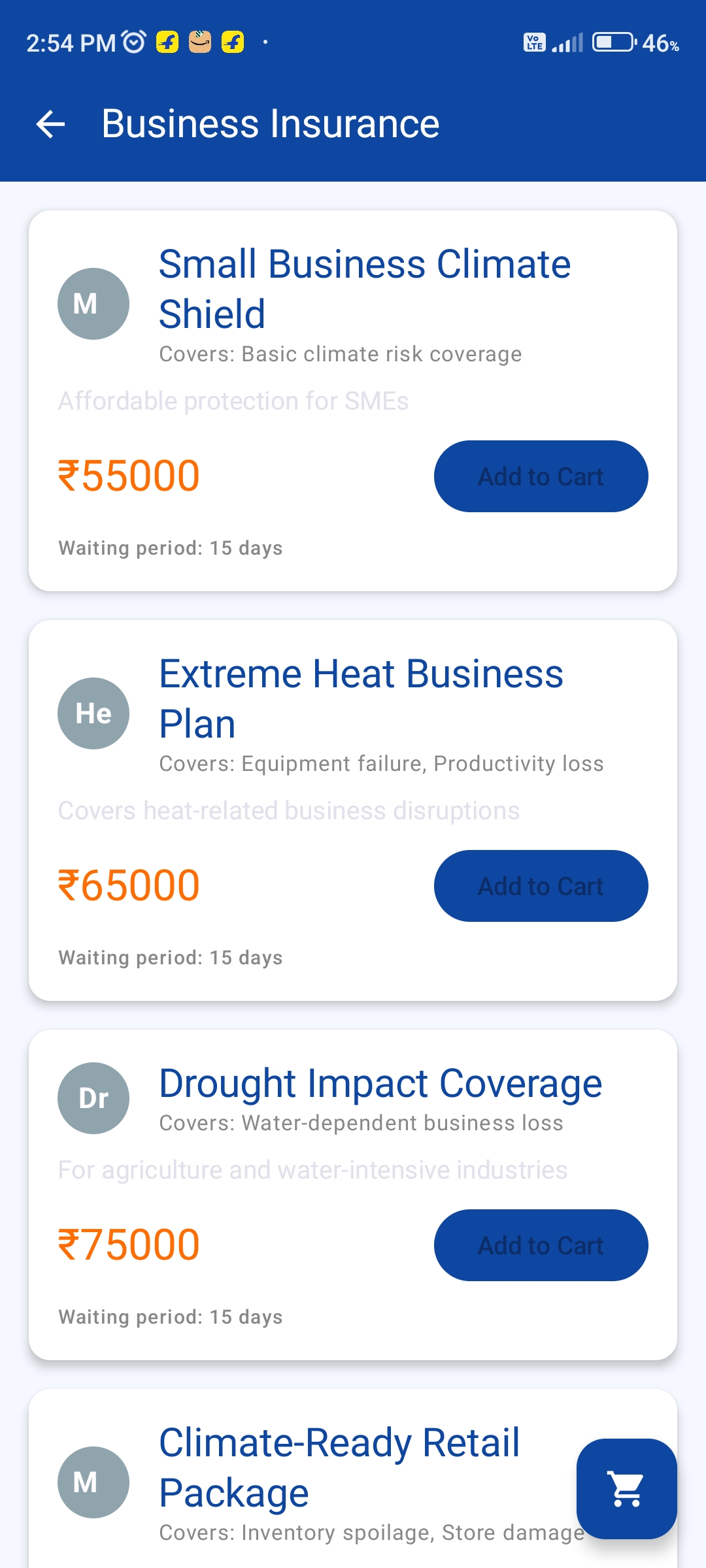Viewport: 706px width, 1568px height.
Task: Tap the ₹75000 price
Action: coord(129,1245)
